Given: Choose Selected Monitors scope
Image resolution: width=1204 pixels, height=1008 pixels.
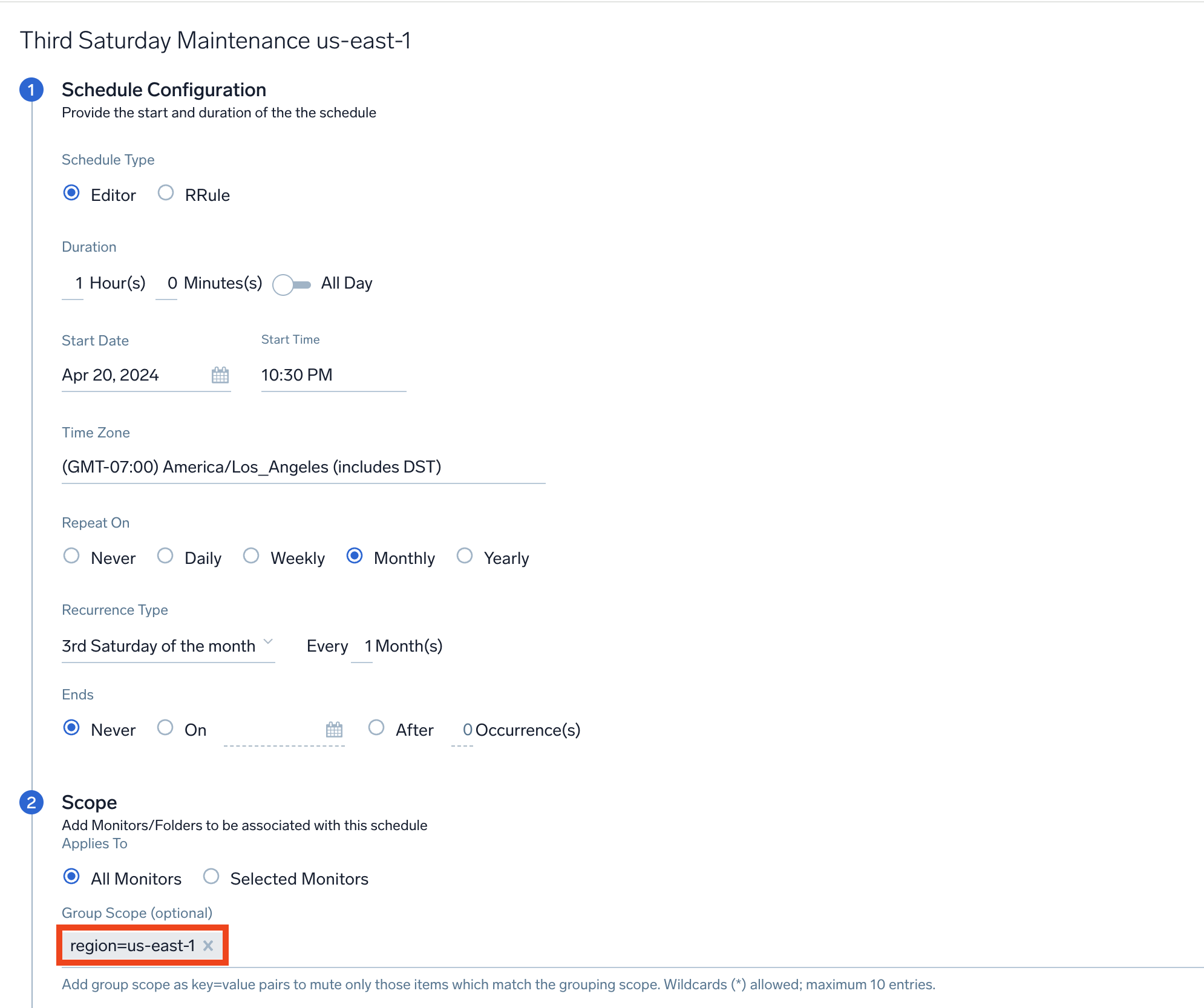Looking at the screenshot, I should pyautogui.click(x=211, y=877).
